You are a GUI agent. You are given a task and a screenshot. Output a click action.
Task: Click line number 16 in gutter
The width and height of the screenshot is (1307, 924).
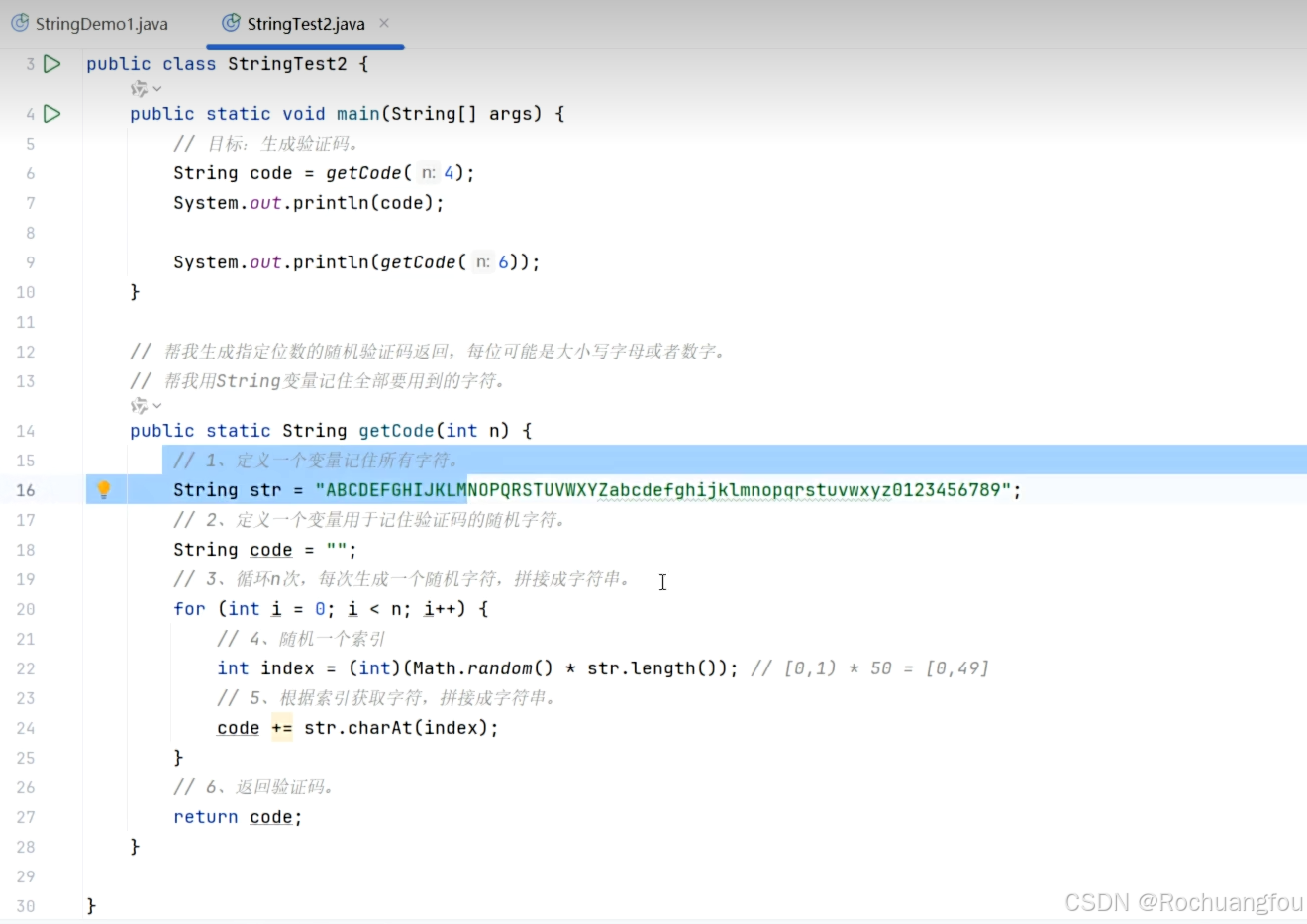tap(25, 490)
